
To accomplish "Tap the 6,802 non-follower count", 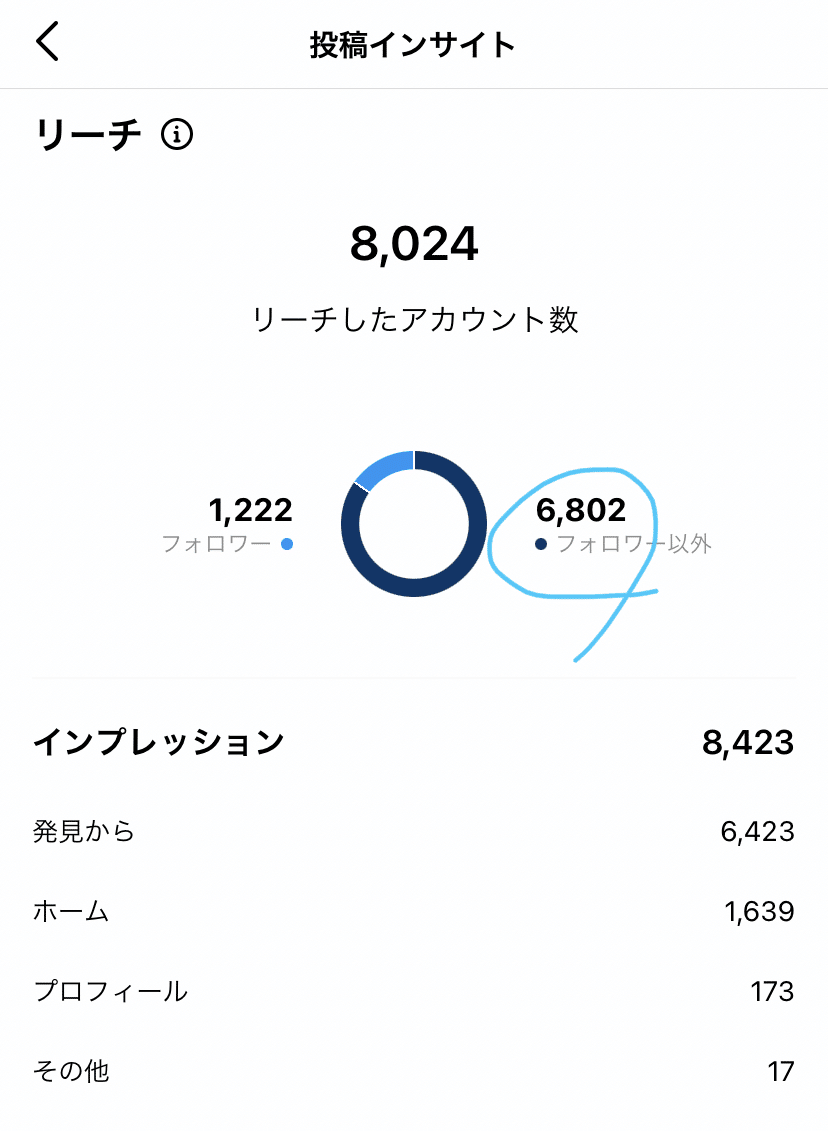I will 581,510.
